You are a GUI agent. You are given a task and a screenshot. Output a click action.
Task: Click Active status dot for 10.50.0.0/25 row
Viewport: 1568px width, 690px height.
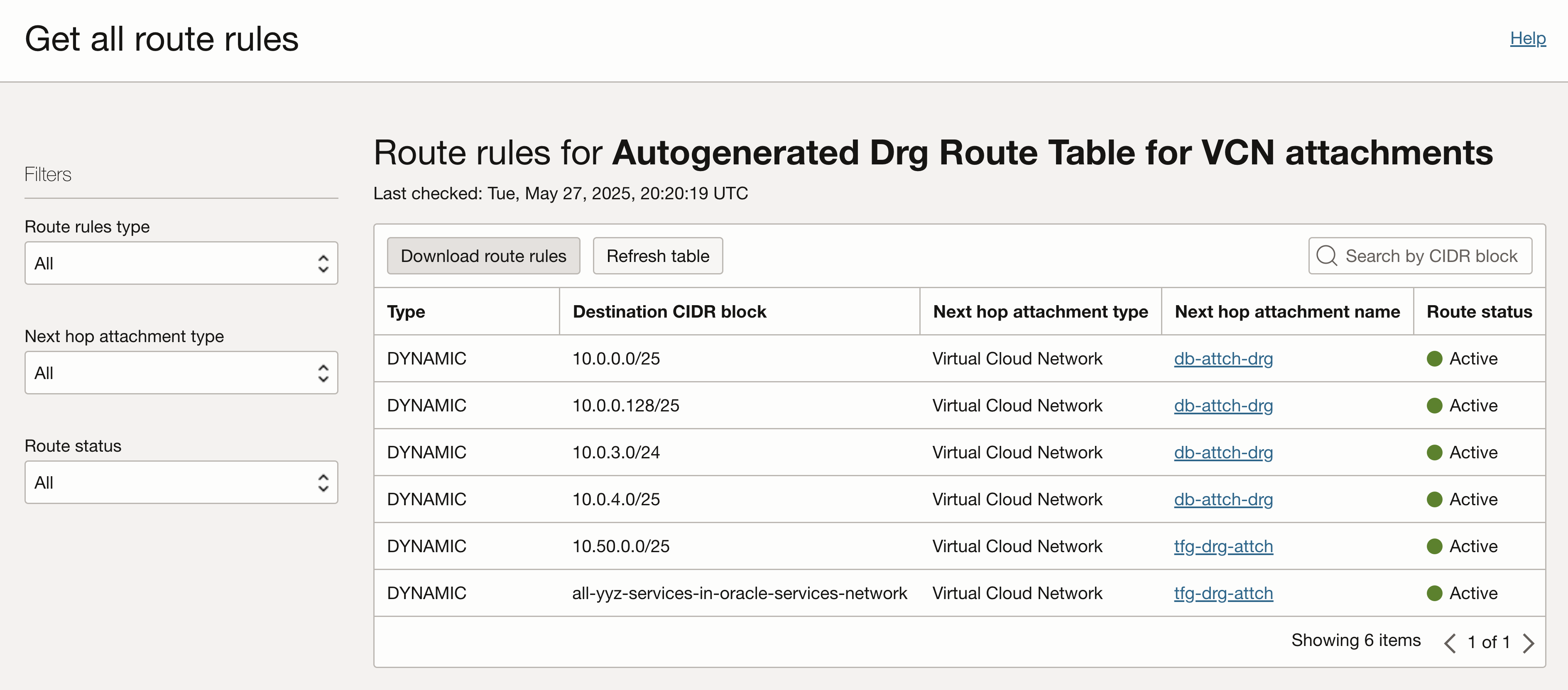pos(1434,546)
